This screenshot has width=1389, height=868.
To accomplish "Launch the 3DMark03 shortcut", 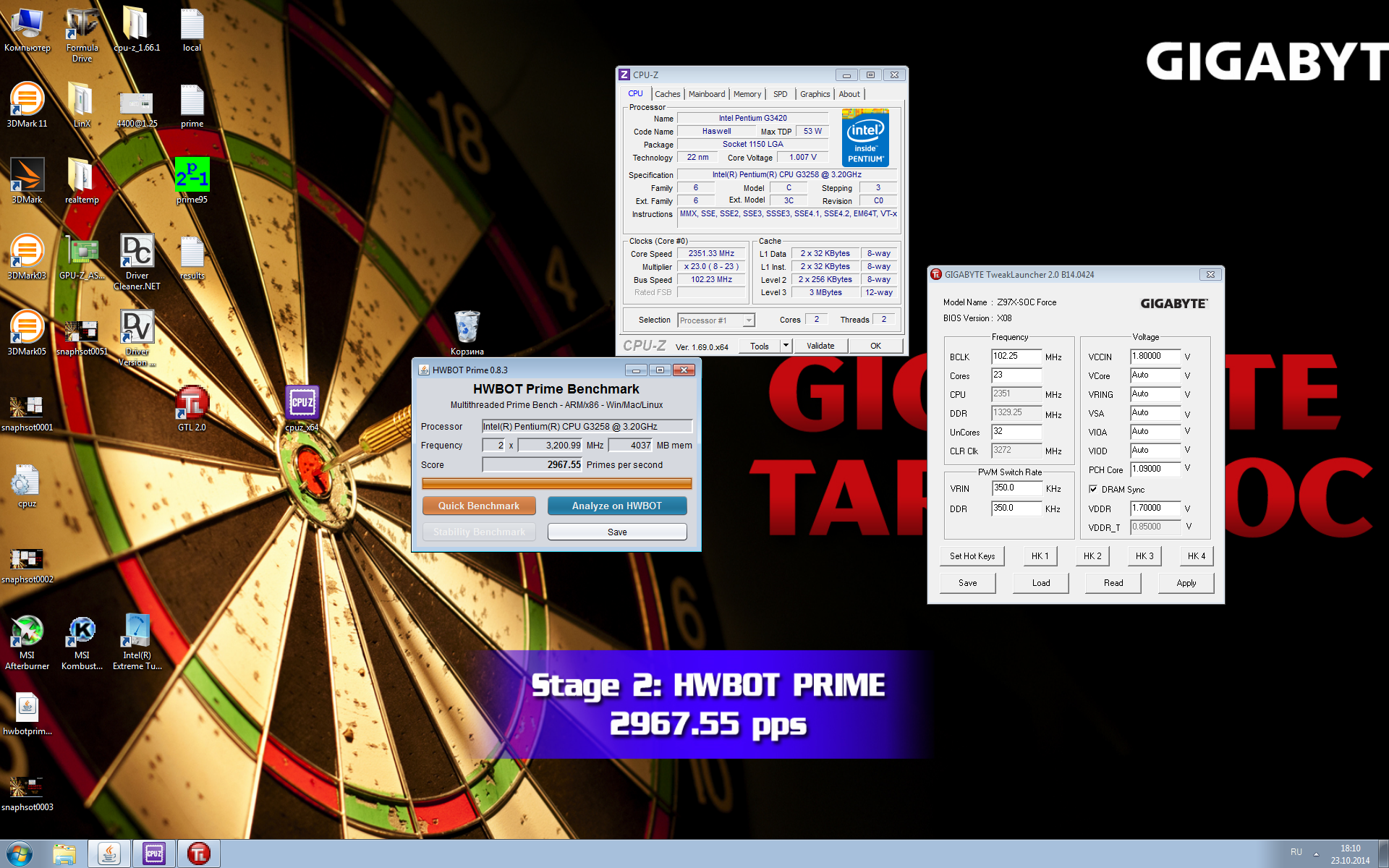I will (x=27, y=258).
